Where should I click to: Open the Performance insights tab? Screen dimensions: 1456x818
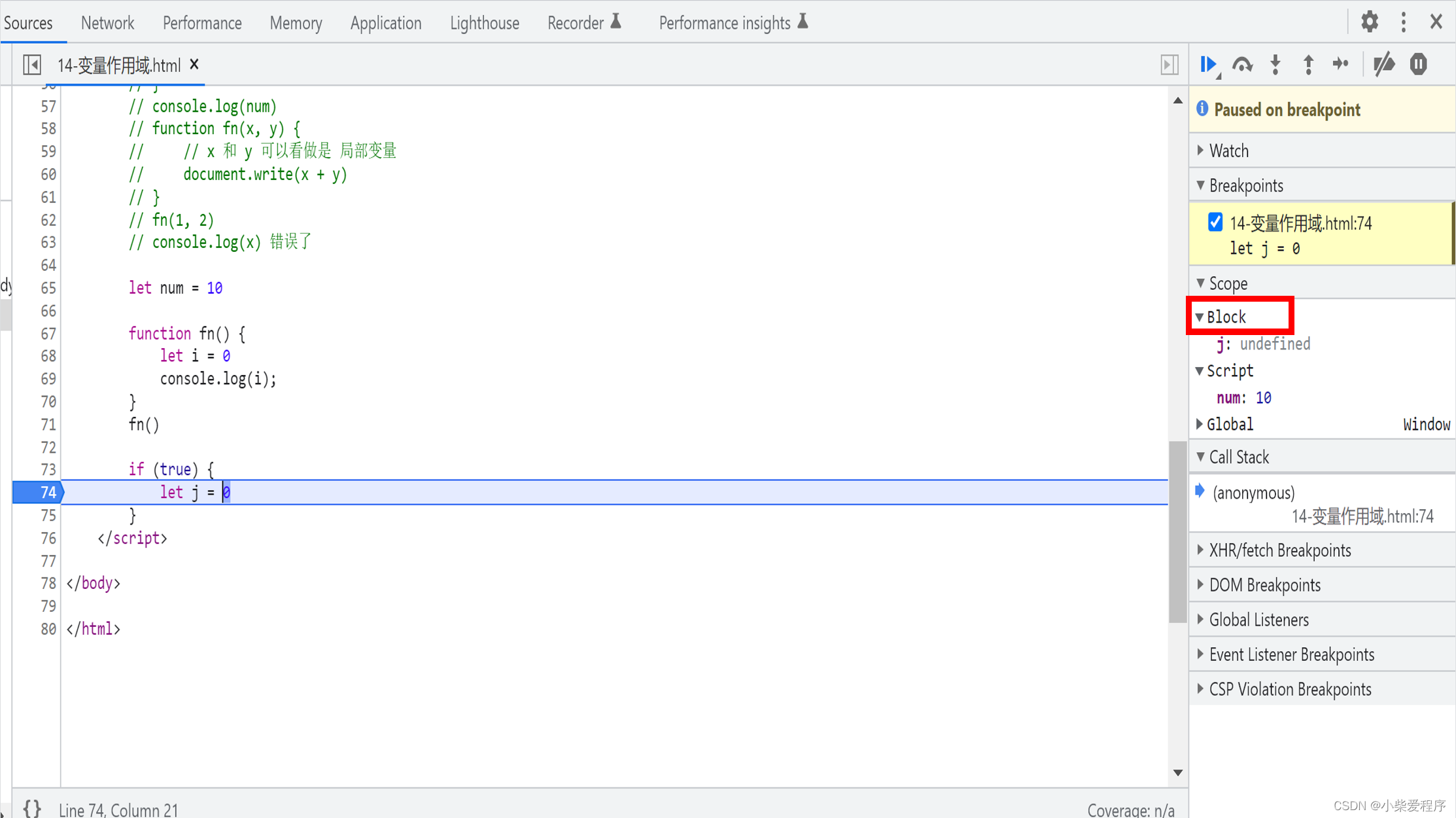tap(734, 23)
